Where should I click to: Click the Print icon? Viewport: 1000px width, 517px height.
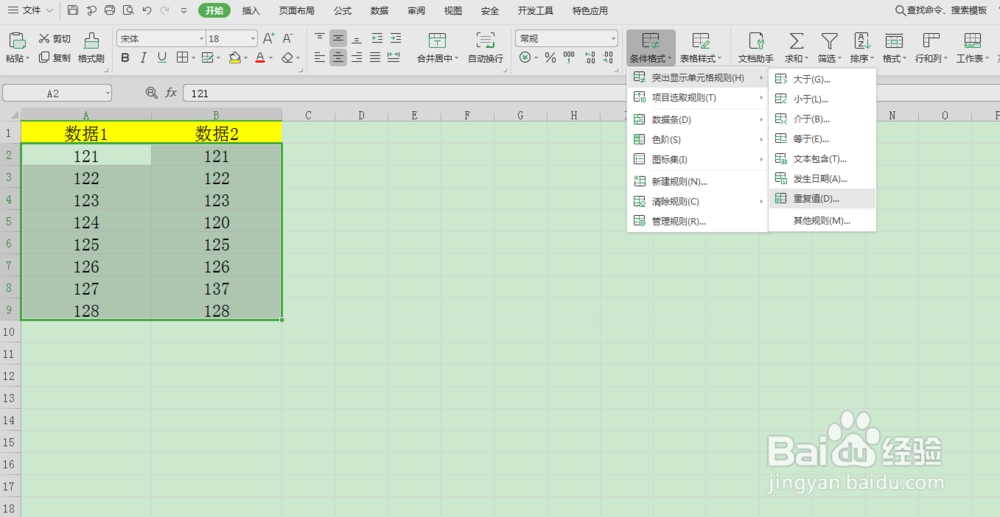tap(110, 11)
